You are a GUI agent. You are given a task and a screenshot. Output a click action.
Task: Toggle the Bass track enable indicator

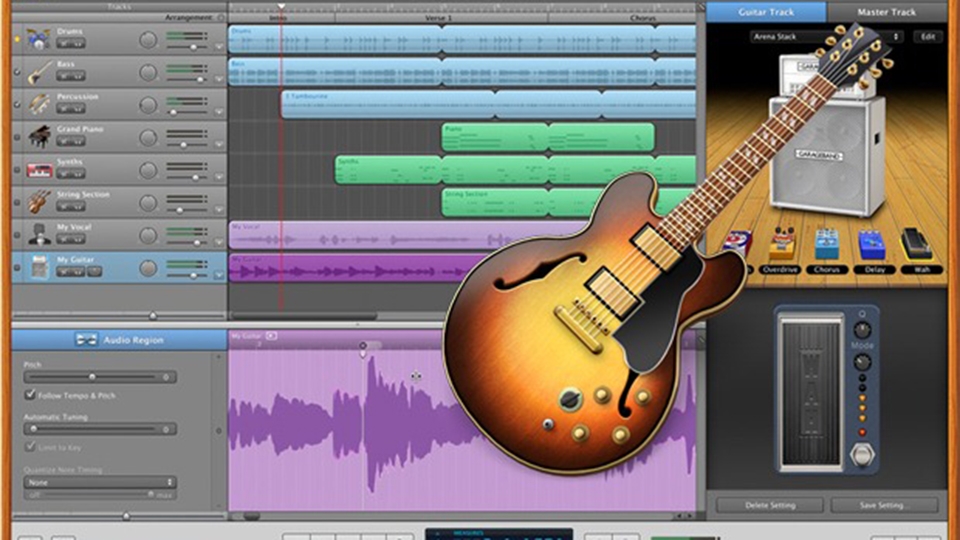click(17, 72)
